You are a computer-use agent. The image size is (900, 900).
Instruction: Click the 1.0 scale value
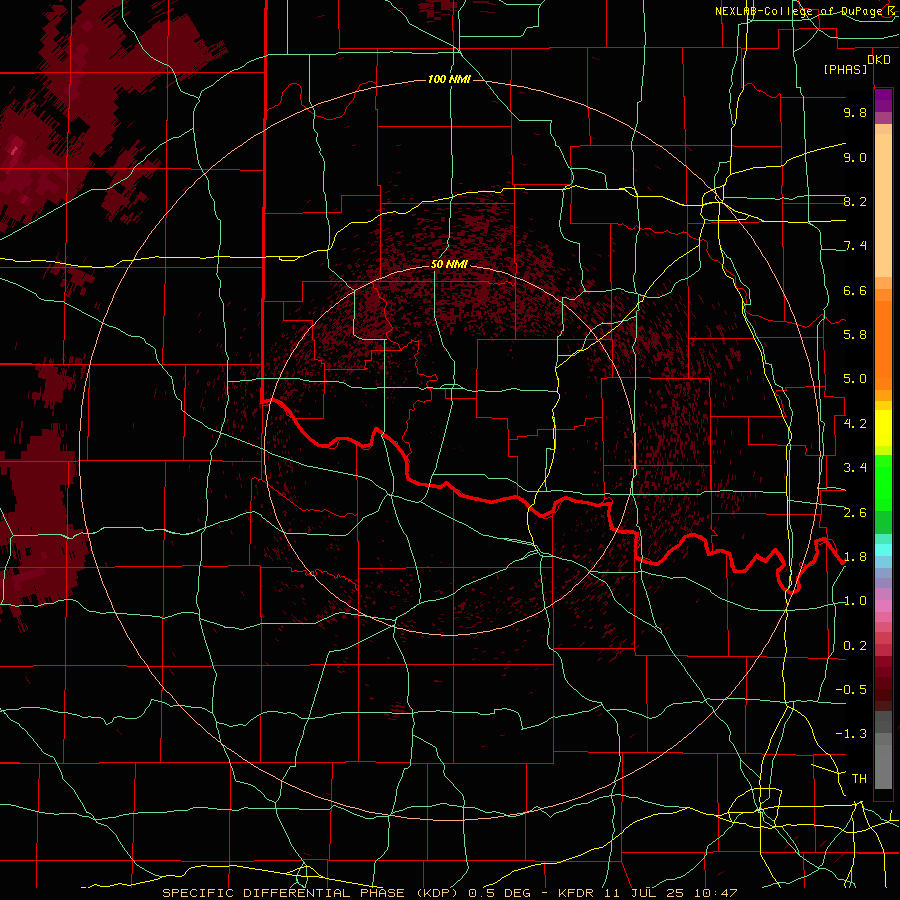click(855, 601)
